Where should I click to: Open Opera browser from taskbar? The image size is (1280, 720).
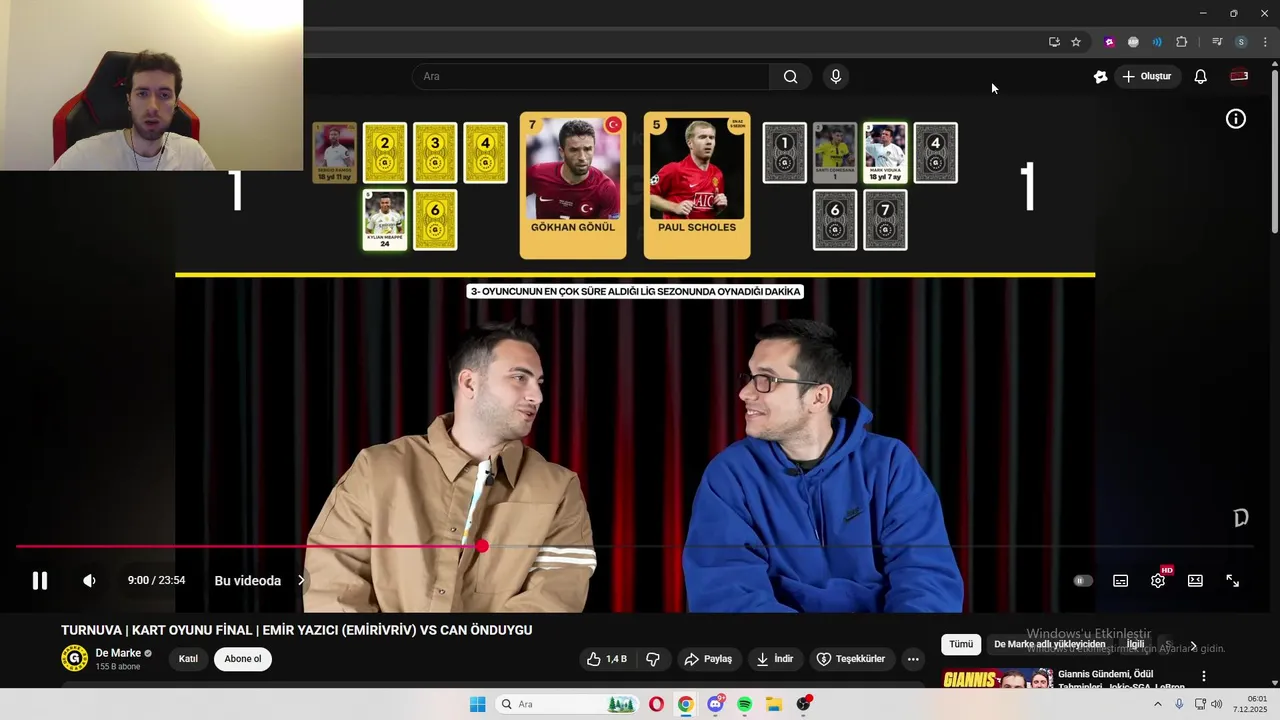click(x=656, y=704)
